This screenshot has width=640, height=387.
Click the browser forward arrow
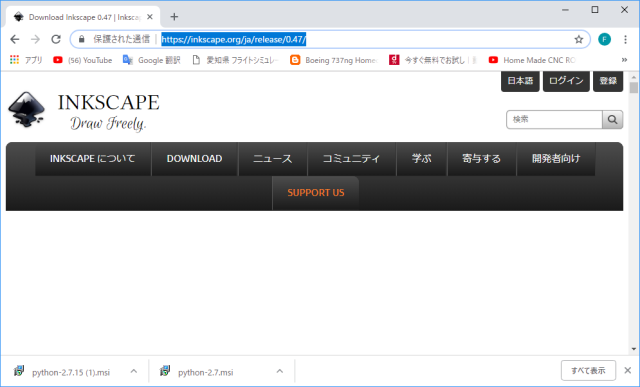[36, 39]
